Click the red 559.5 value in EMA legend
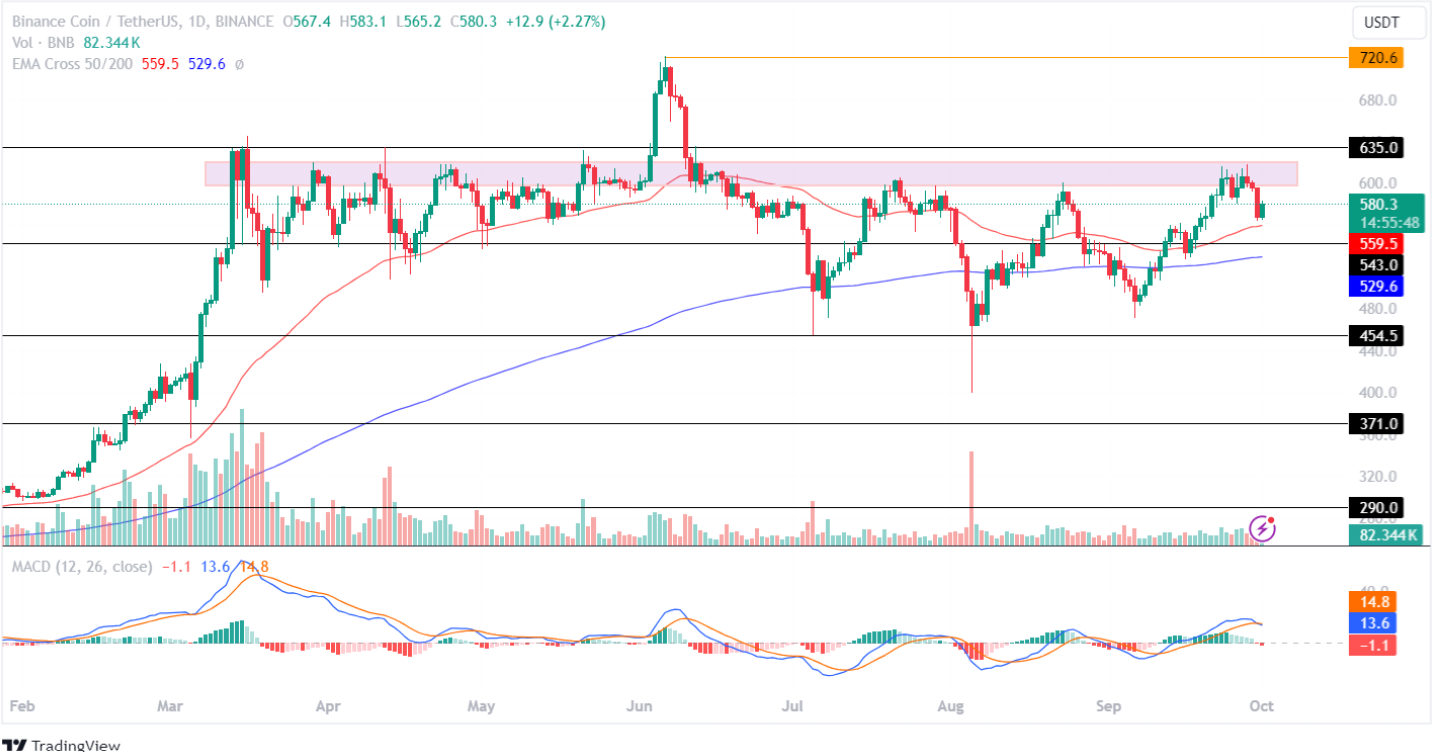 [160, 64]
